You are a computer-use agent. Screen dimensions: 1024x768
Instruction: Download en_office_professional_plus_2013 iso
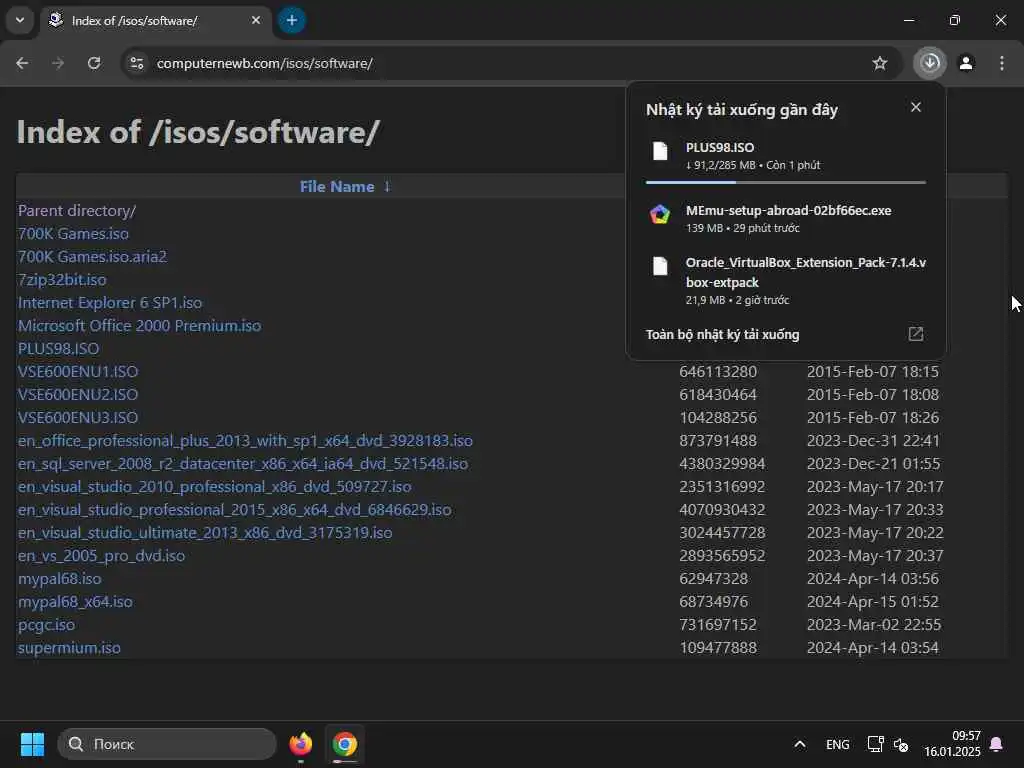(x=245, y=441)
